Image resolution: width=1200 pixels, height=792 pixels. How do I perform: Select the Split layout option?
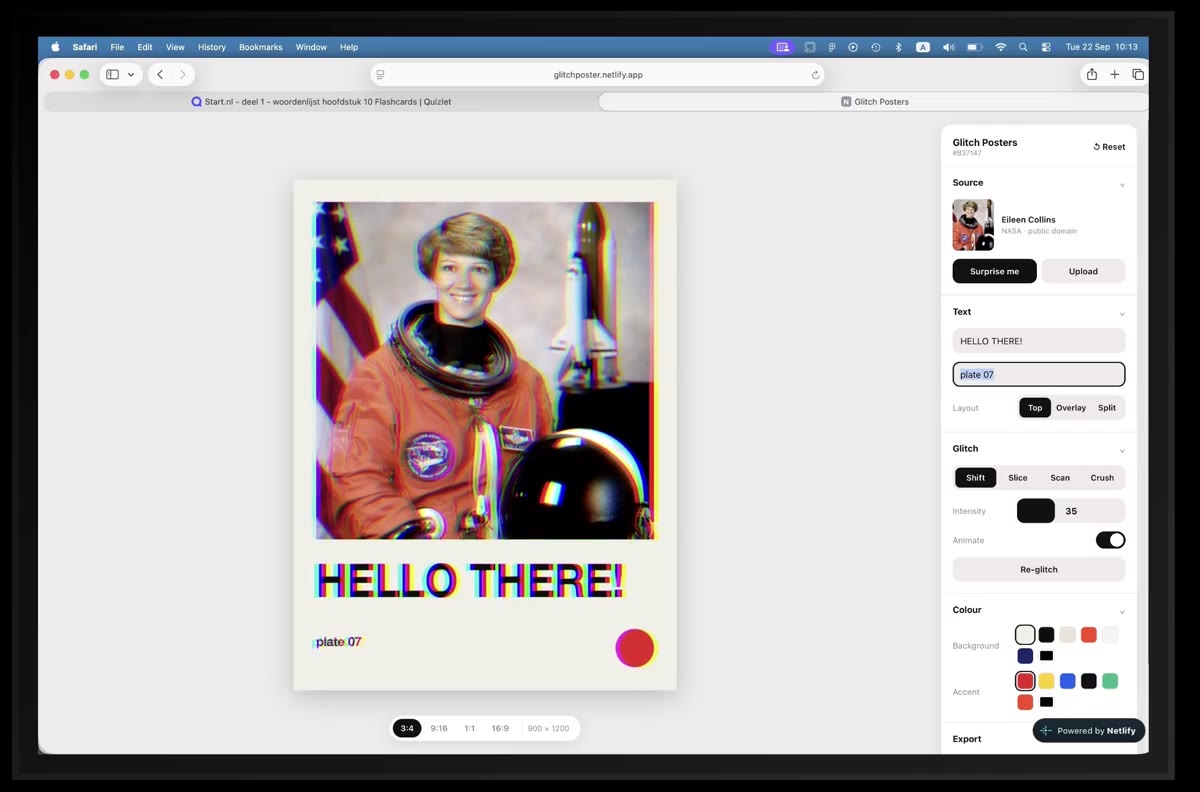point(1107,408)
